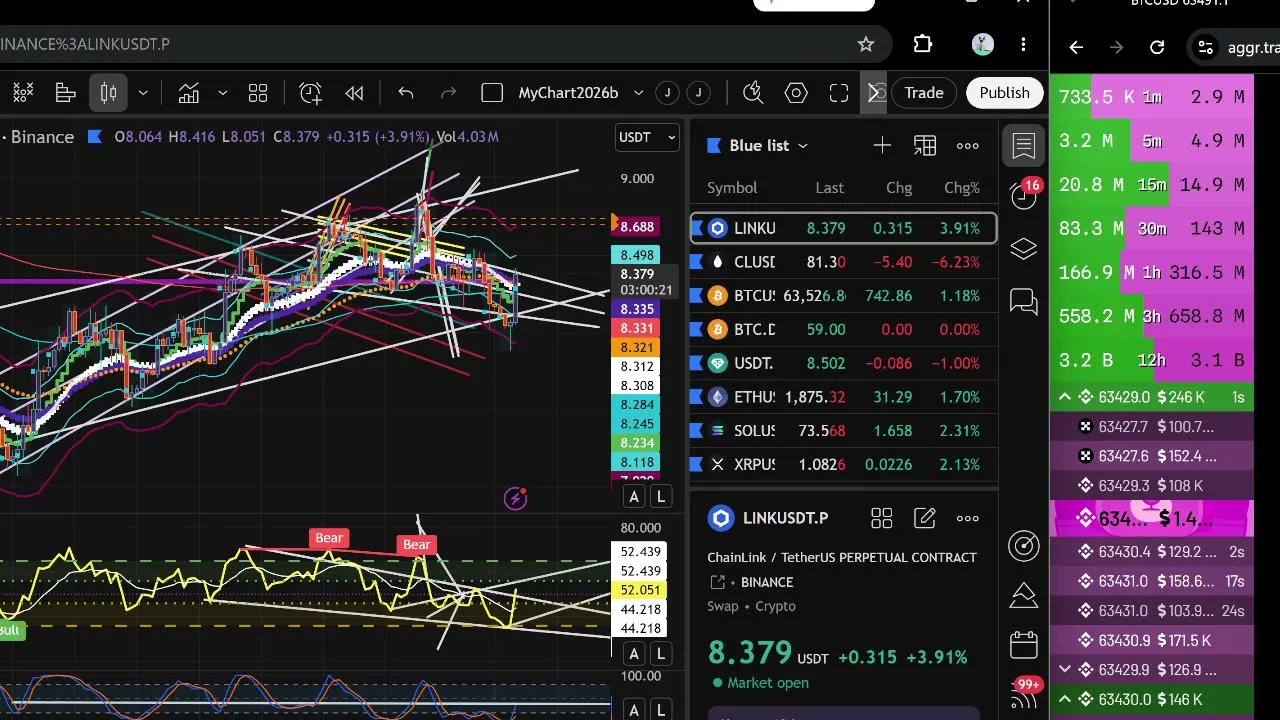This screenshot has width=1280, height=720.
Task: Add symbol with the plus icon
Action: coord(882,146)
